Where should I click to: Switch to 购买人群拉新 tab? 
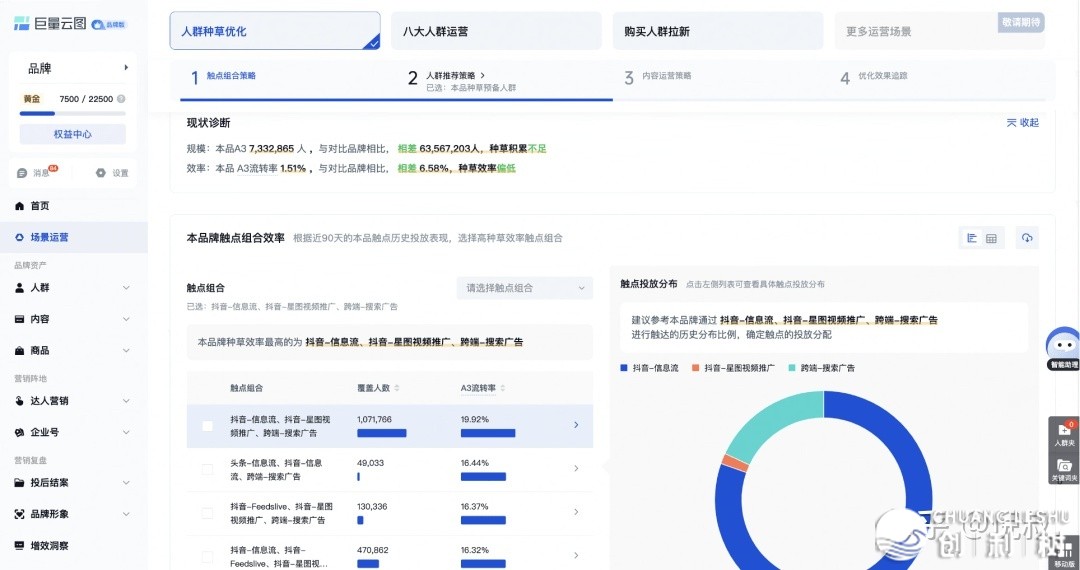tap(718, 31)
